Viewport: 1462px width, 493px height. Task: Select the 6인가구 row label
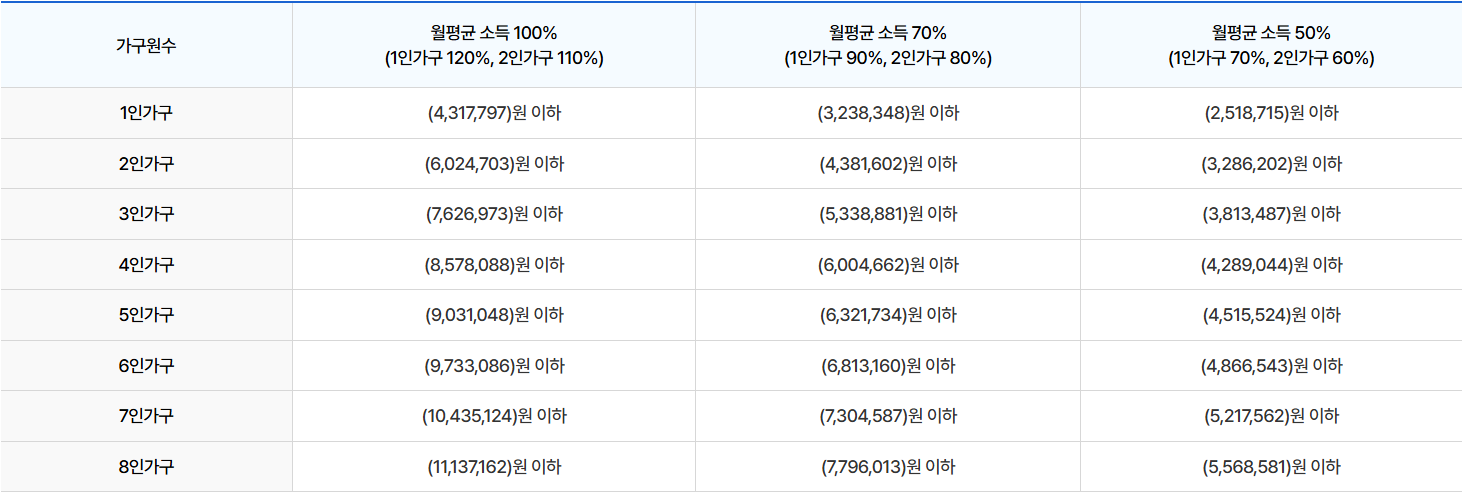click(x=146, y=366)
